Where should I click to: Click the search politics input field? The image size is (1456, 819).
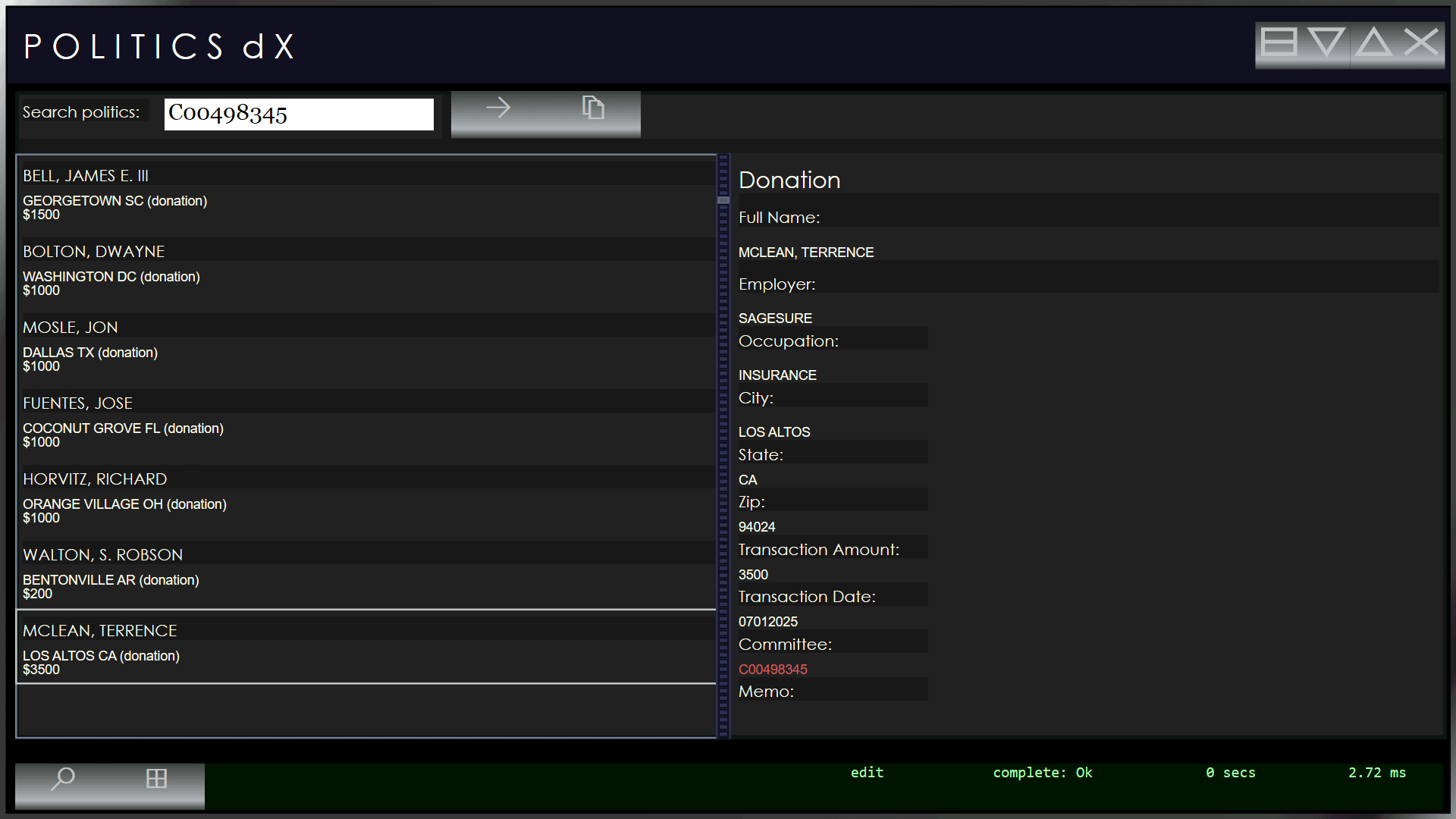coord(299,114)
